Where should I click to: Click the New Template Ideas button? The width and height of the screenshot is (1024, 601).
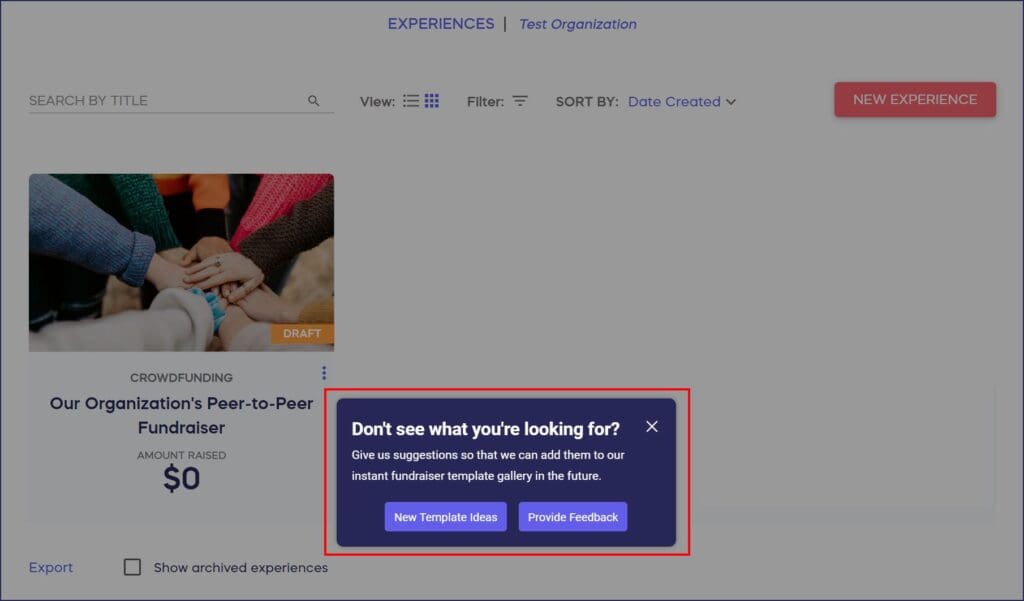click(446, 517)
